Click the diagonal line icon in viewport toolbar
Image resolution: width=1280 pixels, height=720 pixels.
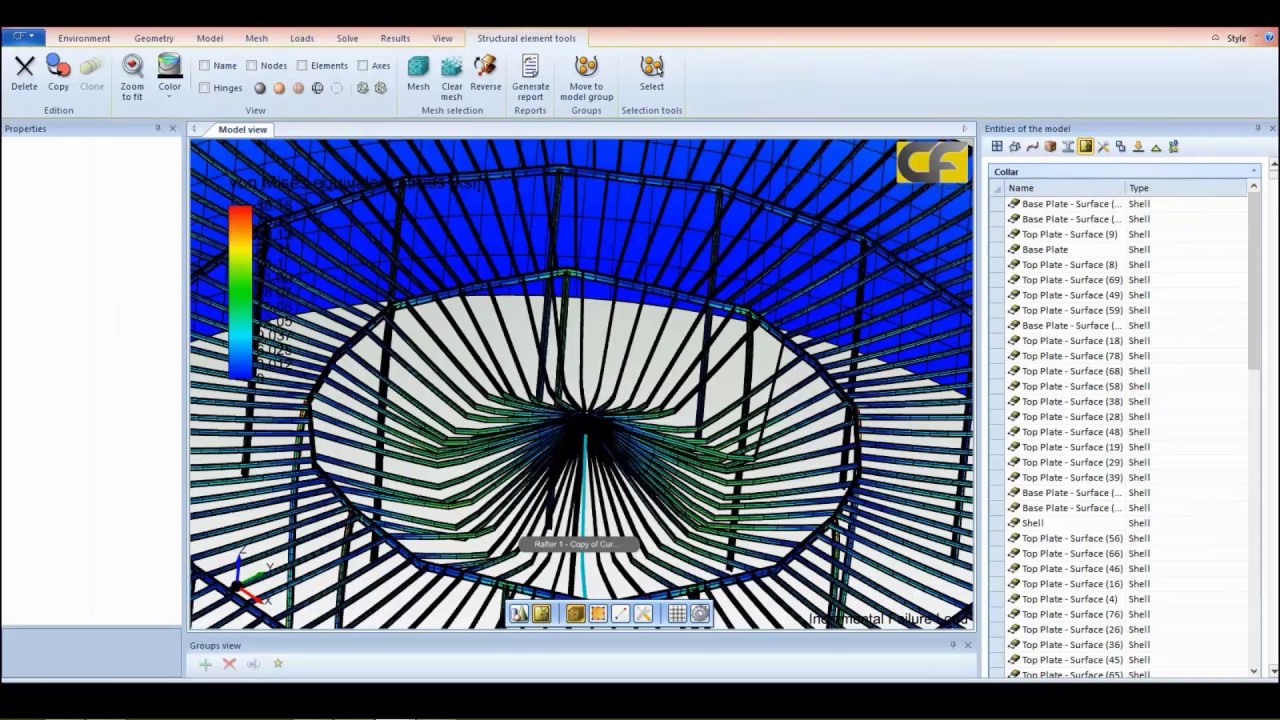point(620,614)
